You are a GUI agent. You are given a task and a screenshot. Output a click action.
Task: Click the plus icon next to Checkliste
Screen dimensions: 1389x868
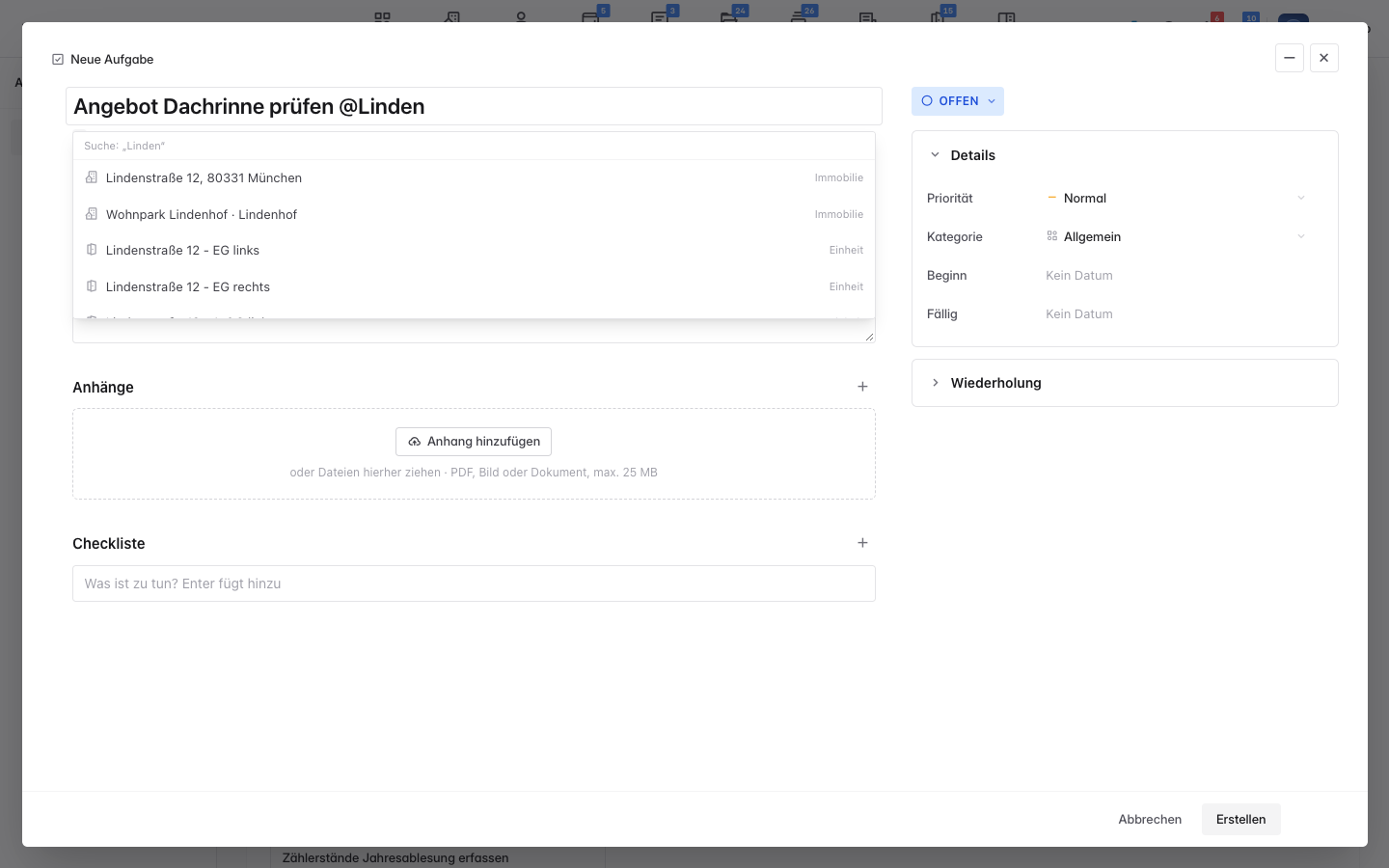click(x=862, y=543)
